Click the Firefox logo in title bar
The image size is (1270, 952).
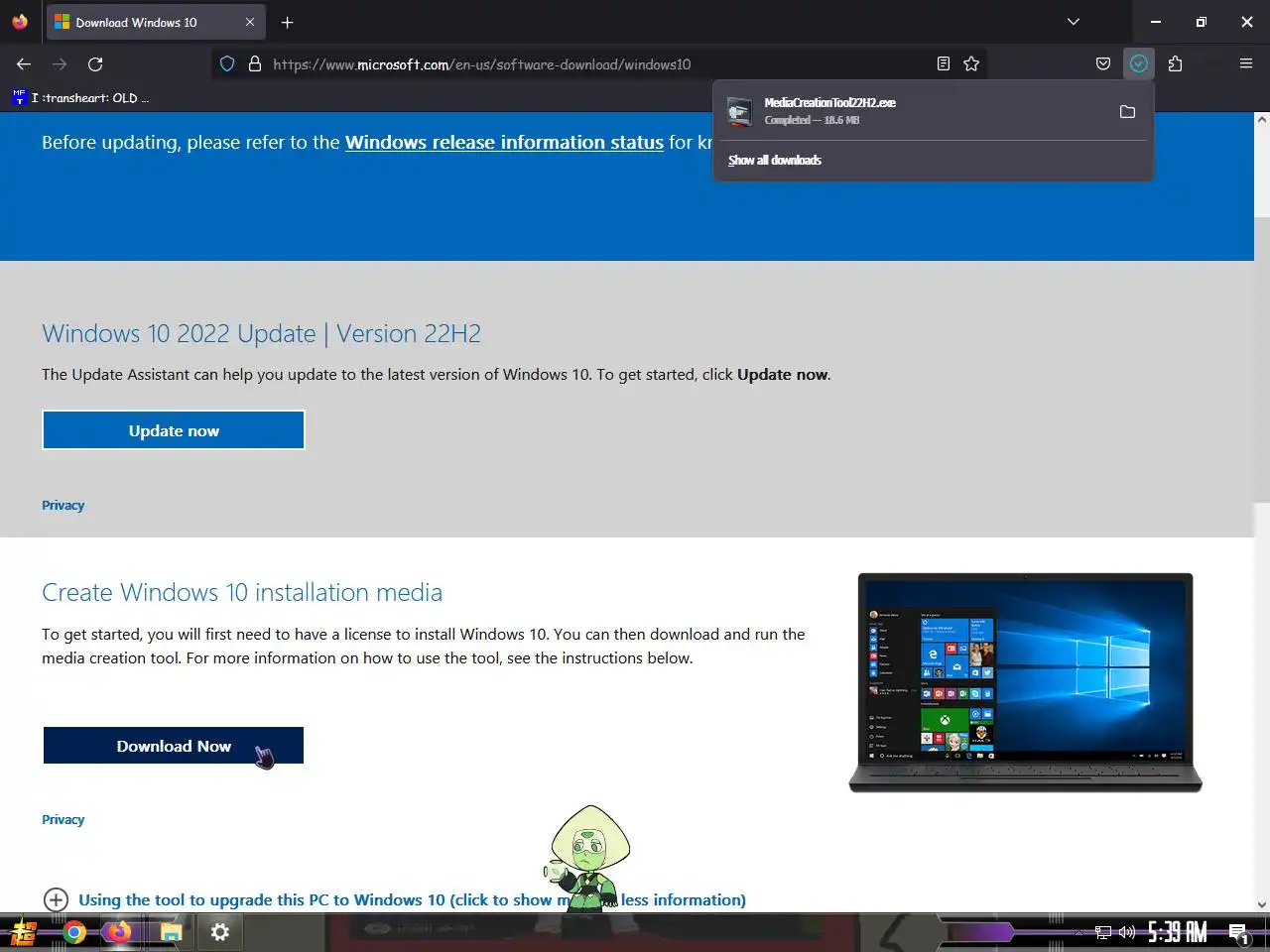coord(20,22)
